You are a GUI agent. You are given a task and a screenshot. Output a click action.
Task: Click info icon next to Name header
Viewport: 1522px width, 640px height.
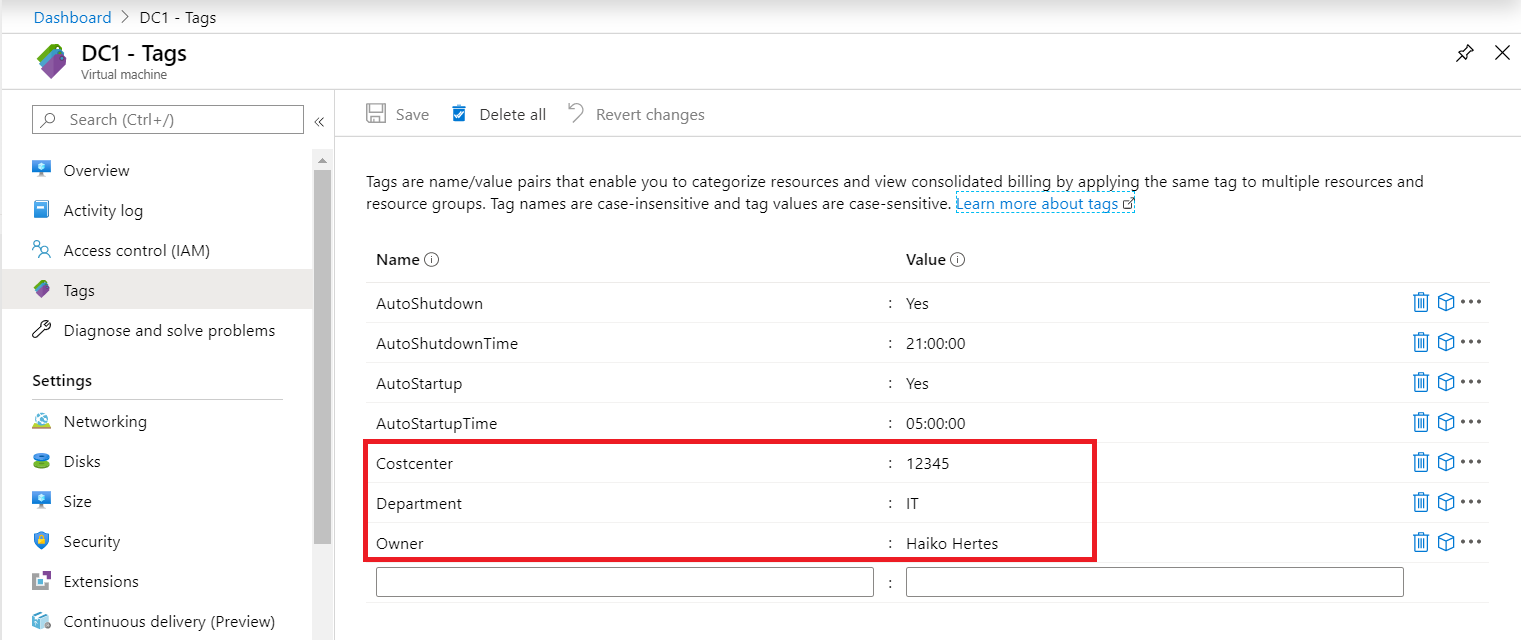pyautogui.click(x=432, y=260)
